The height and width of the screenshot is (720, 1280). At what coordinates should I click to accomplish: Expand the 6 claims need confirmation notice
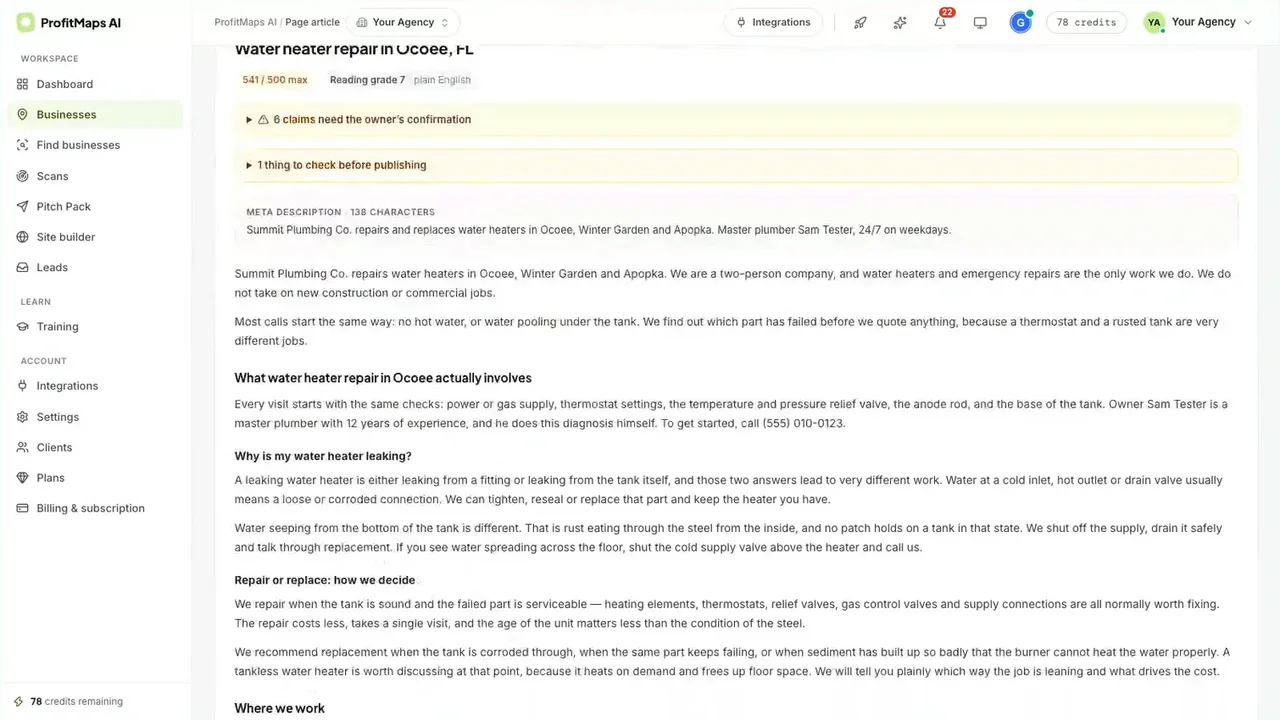(736, 119)
